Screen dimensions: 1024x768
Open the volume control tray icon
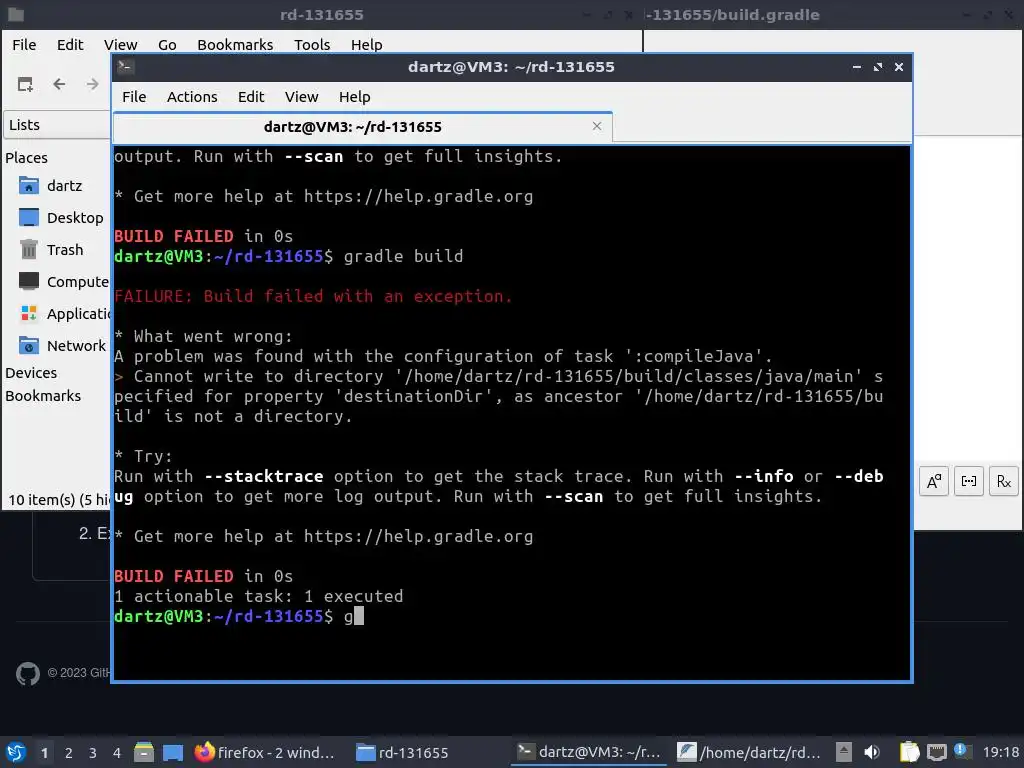click(872, 752)
